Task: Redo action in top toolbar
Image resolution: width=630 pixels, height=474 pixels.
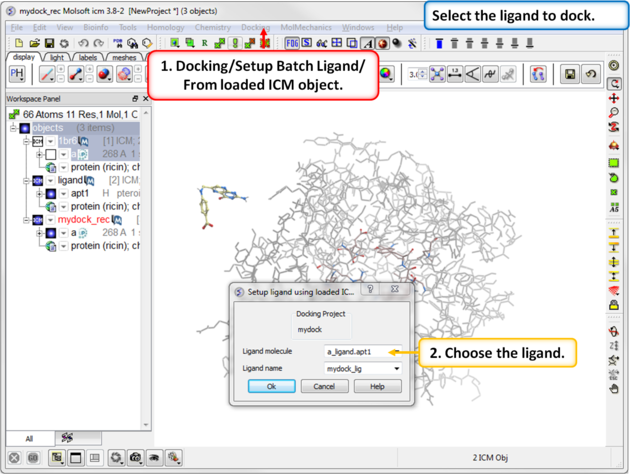Action: [98, 43]
